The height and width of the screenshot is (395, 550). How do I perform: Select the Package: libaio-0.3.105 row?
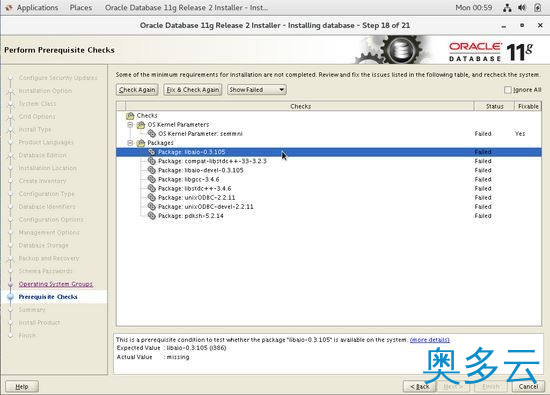click(329, 152)
